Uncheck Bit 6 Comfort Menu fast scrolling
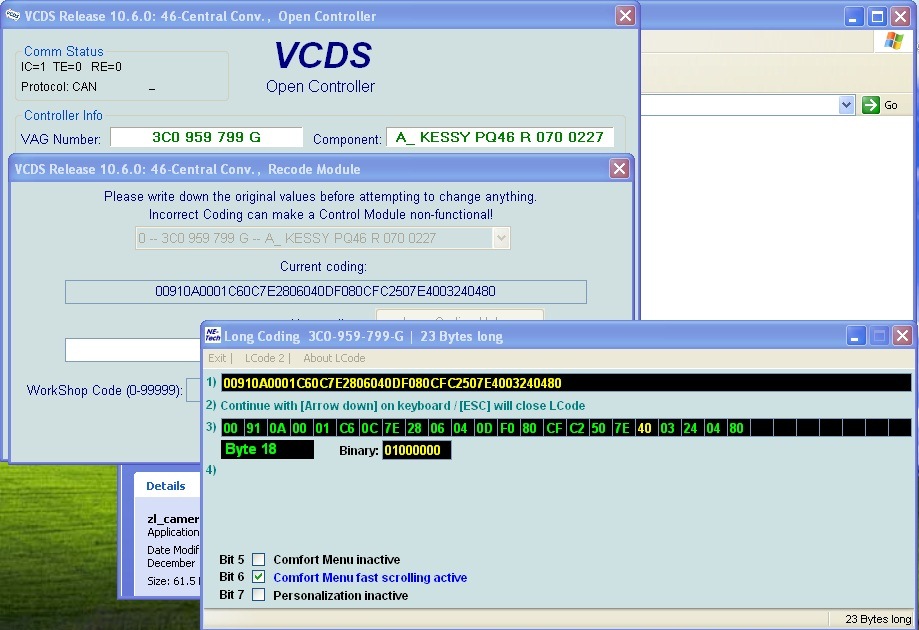Viewport: 919px width, 630px height. 258,577
